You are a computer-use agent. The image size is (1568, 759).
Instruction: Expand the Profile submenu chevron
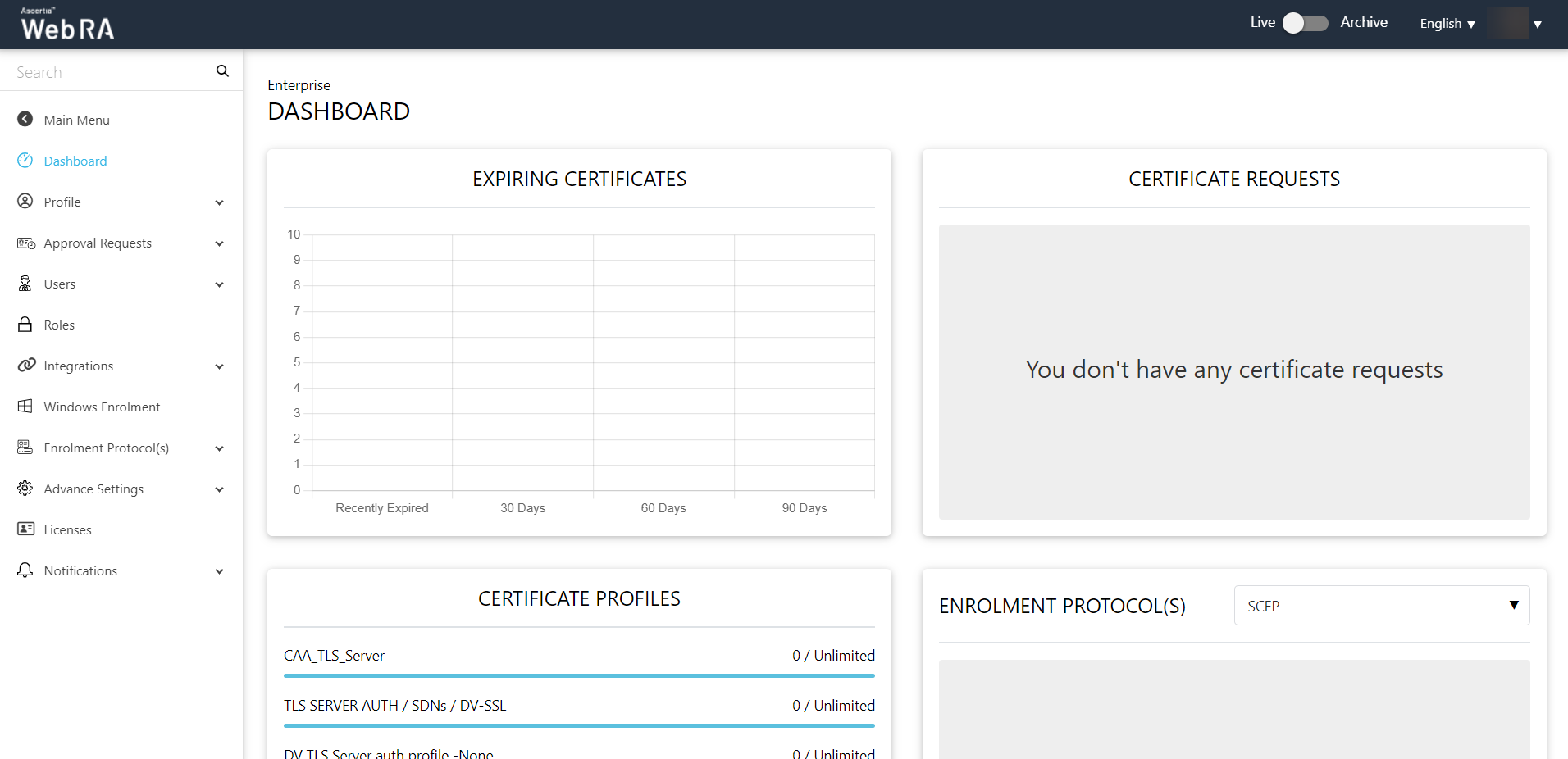[x=219, y=202]
